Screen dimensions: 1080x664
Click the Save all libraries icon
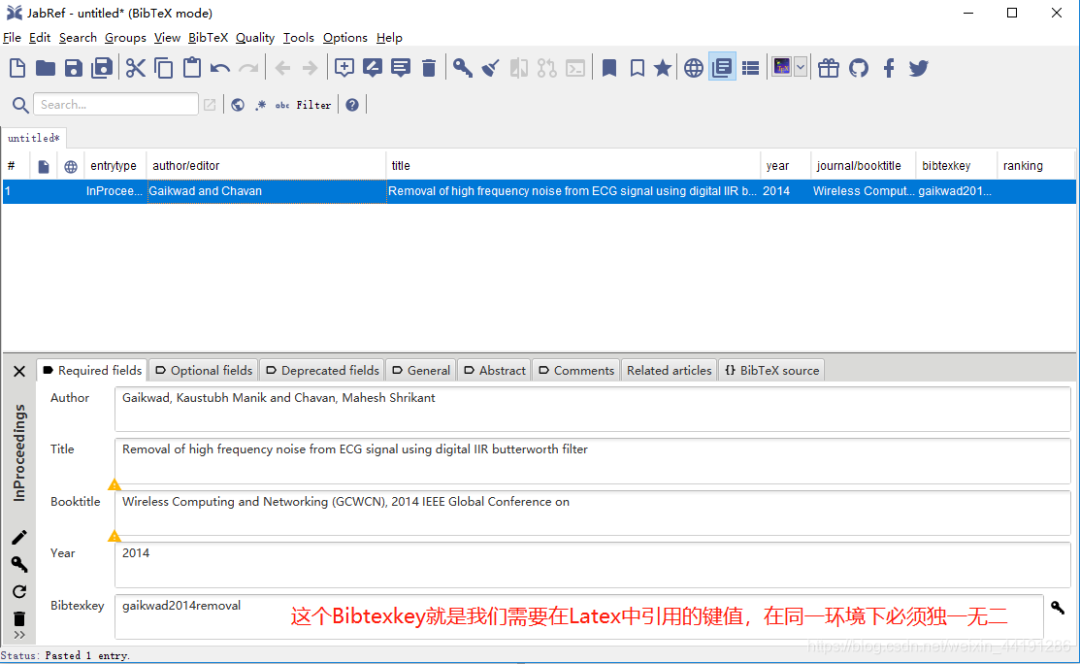(x=102, y=68)
